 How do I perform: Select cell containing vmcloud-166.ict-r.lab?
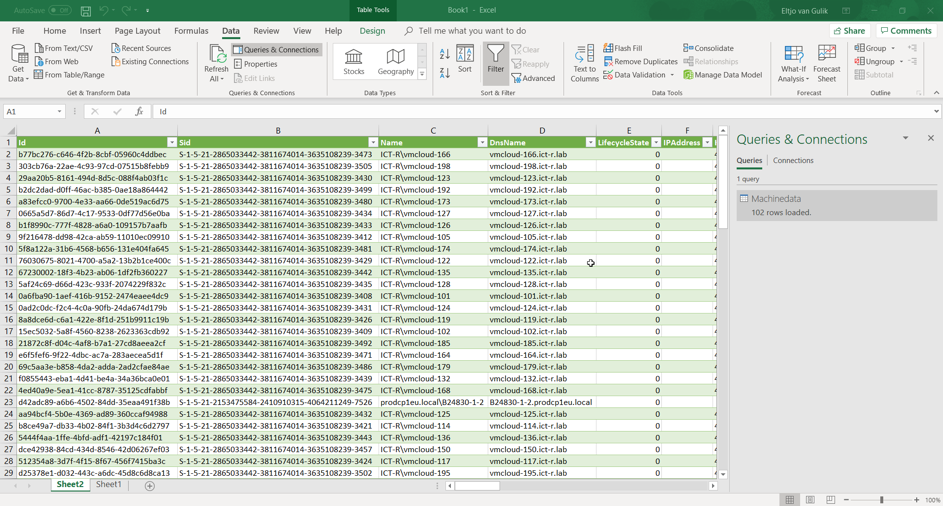point(542,155)
